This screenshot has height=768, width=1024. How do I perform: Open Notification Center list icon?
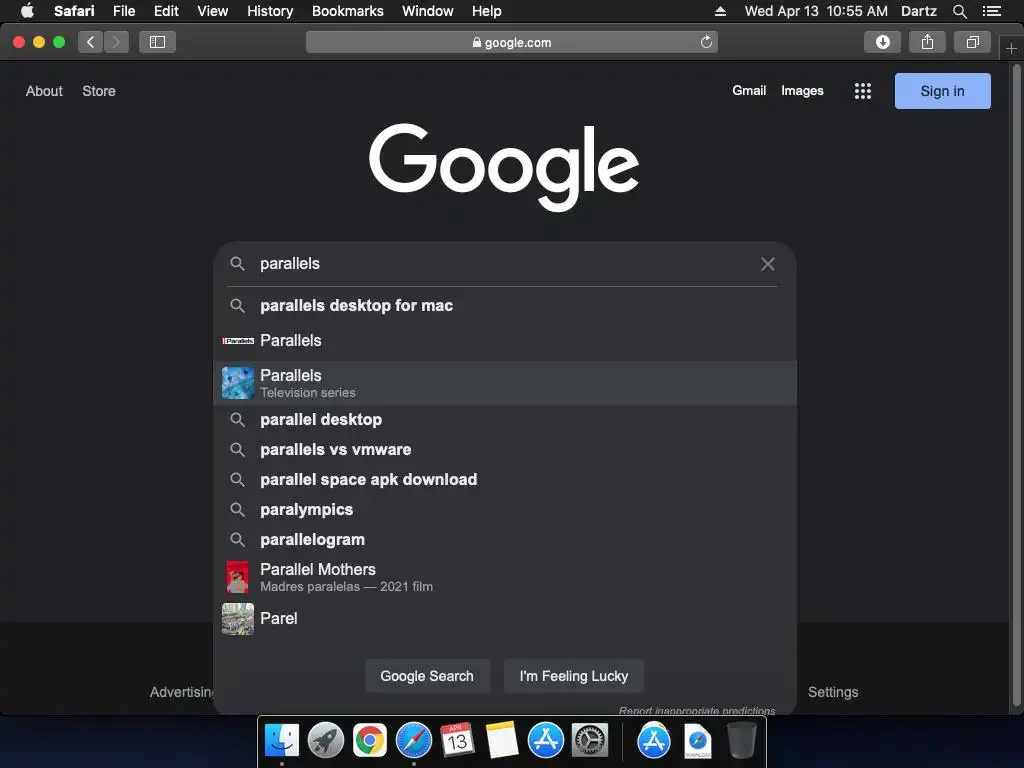click(992, 11)
